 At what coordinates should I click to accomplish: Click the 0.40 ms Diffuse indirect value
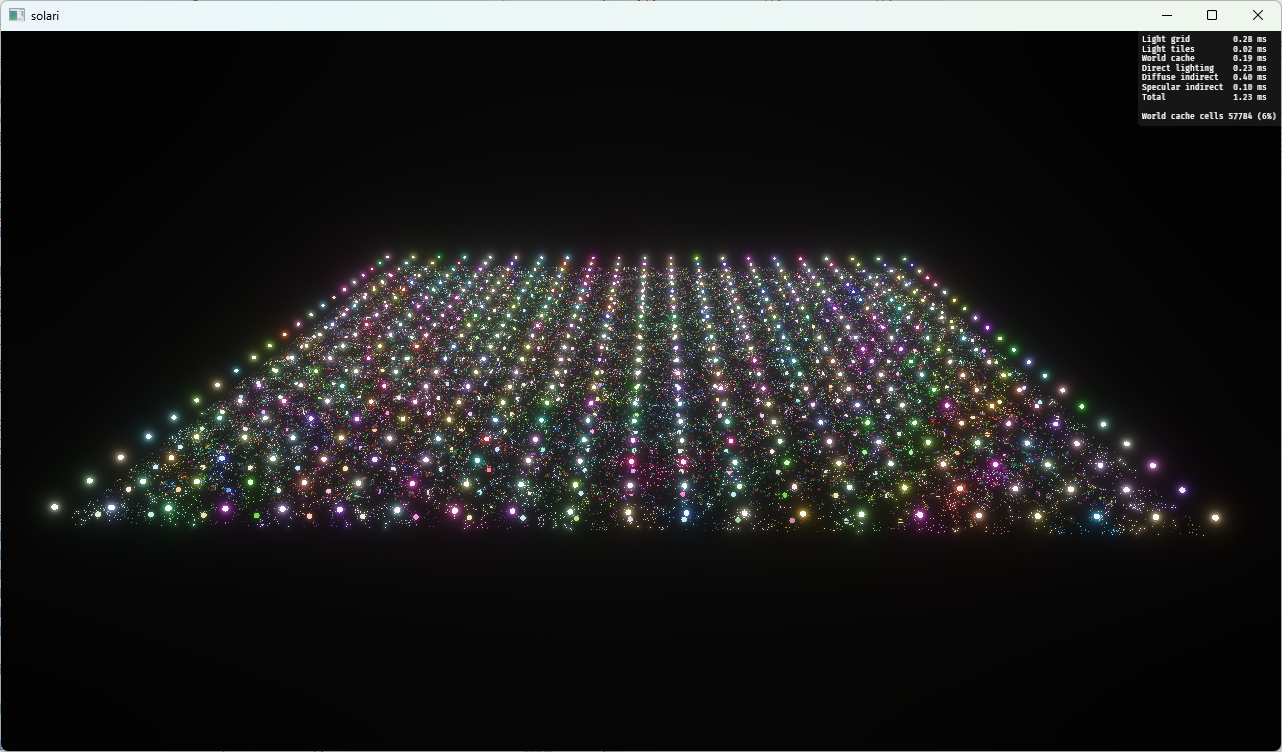pyautogui.click(x=1249, y=77)
